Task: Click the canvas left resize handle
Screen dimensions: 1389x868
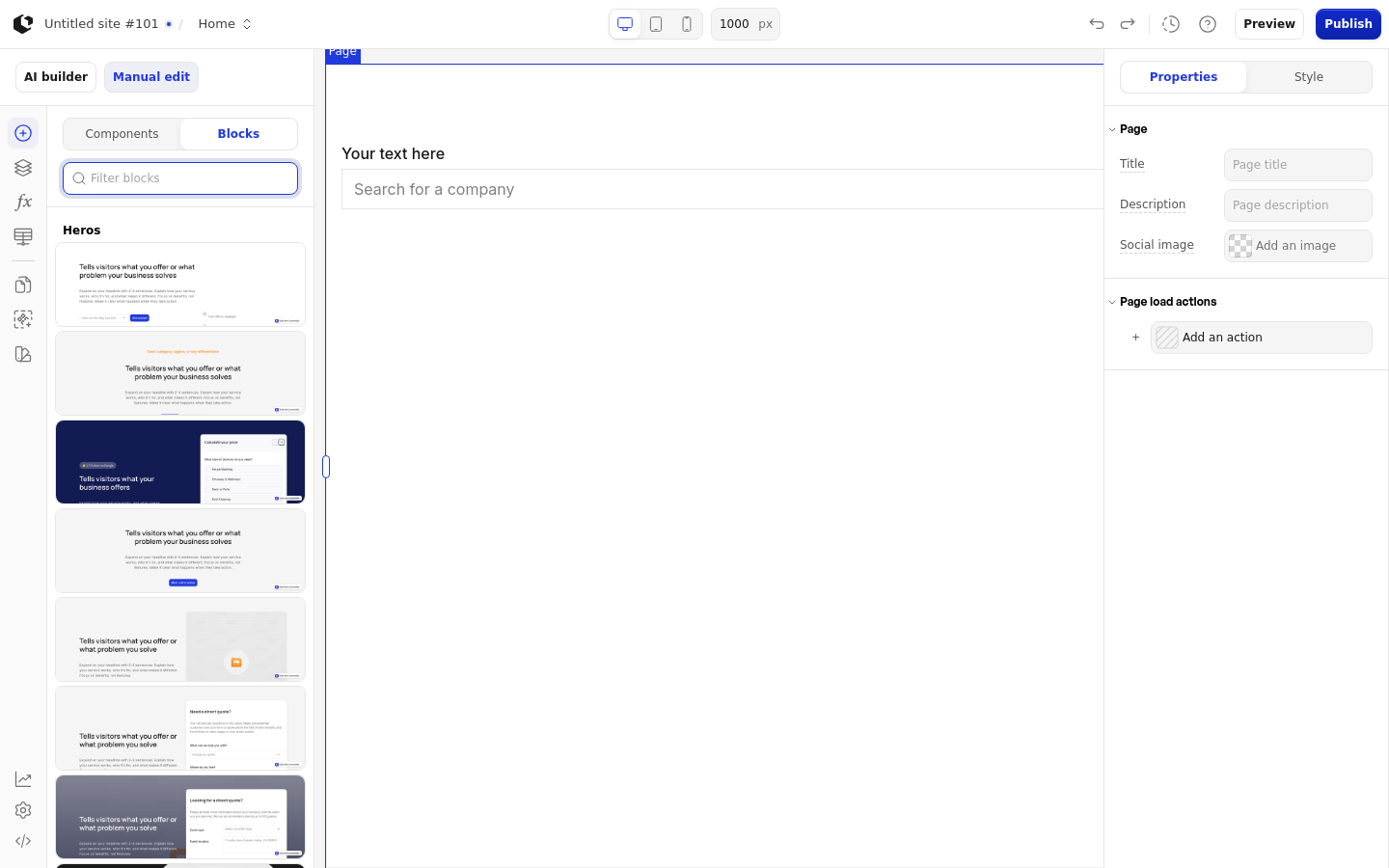Action: (326, 467)
